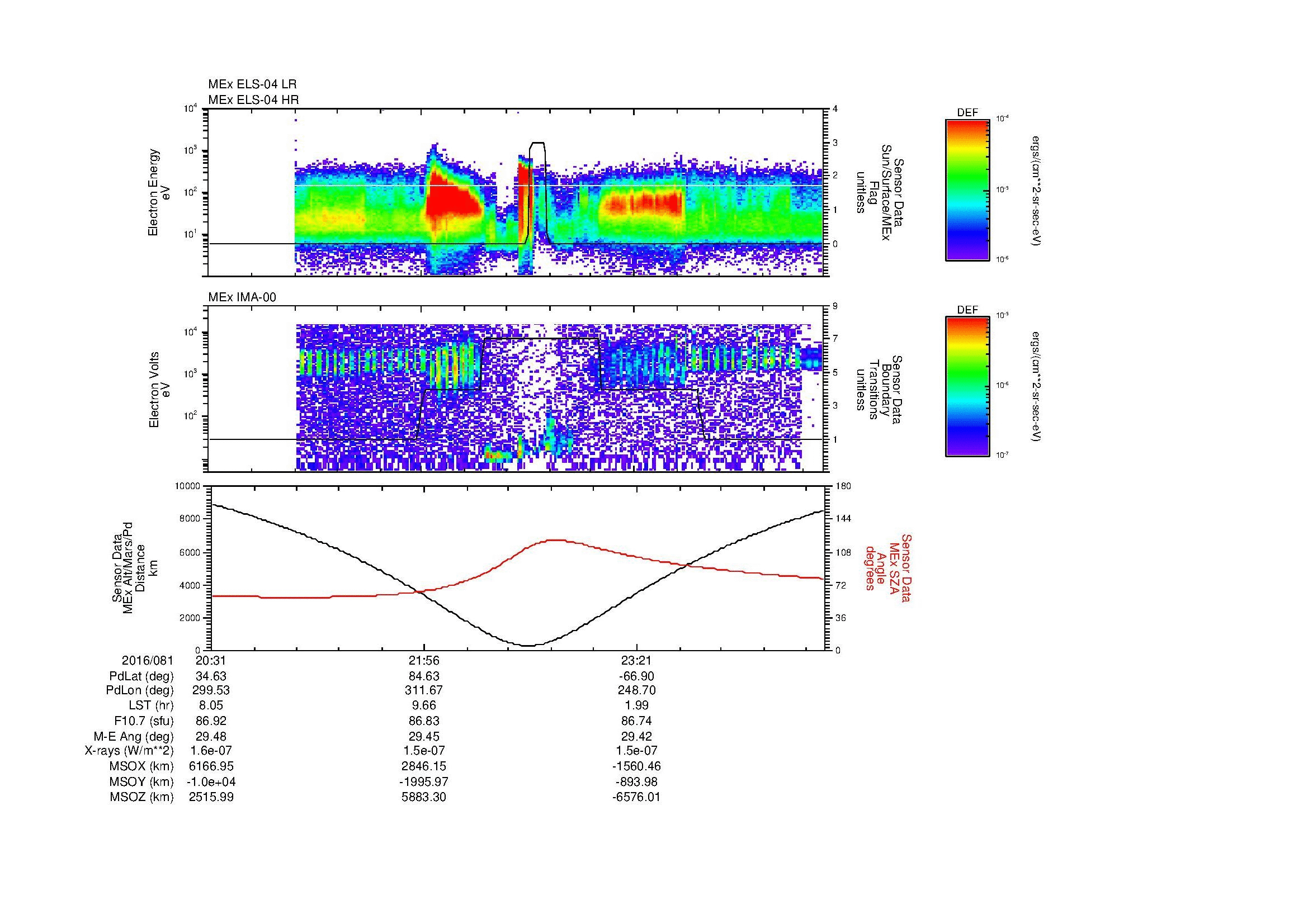
Task: Click the 'MEx ELS-04 HR' plot title
Action: pos(253,99)
